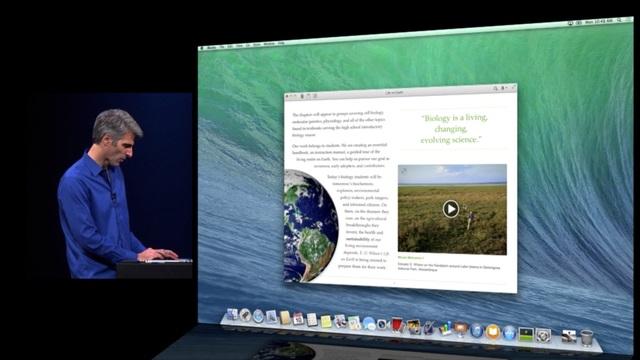Click the Earth globe image in the book
This screenshot has height=360, width=640.
coord(311,226)
